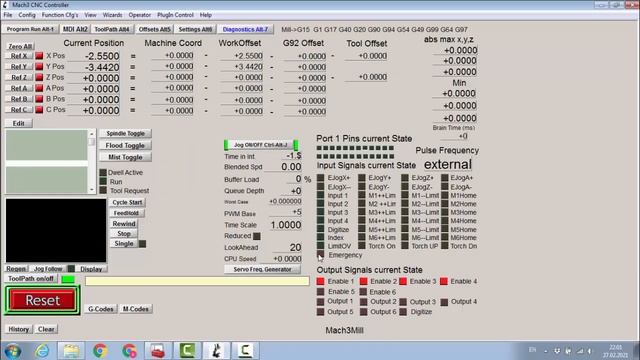This screenshot has width=640, height=360.
Task: Click G-Codes button
Action: (x=101, y=309)
